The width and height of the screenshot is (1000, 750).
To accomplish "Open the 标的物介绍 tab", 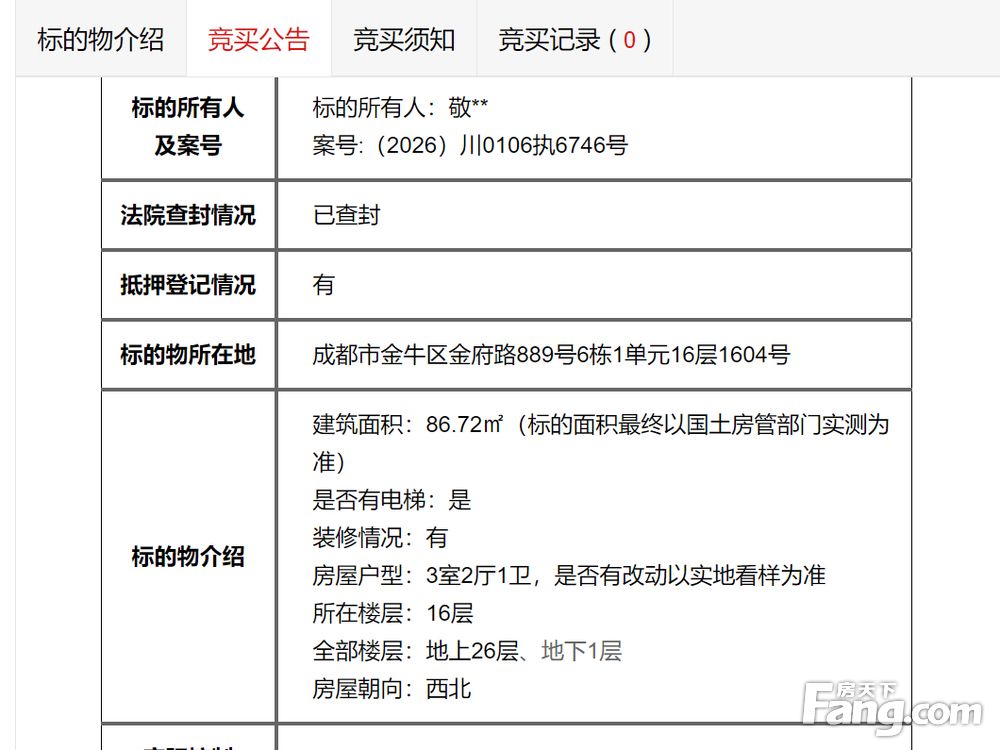I will click(x=101, y=40).
